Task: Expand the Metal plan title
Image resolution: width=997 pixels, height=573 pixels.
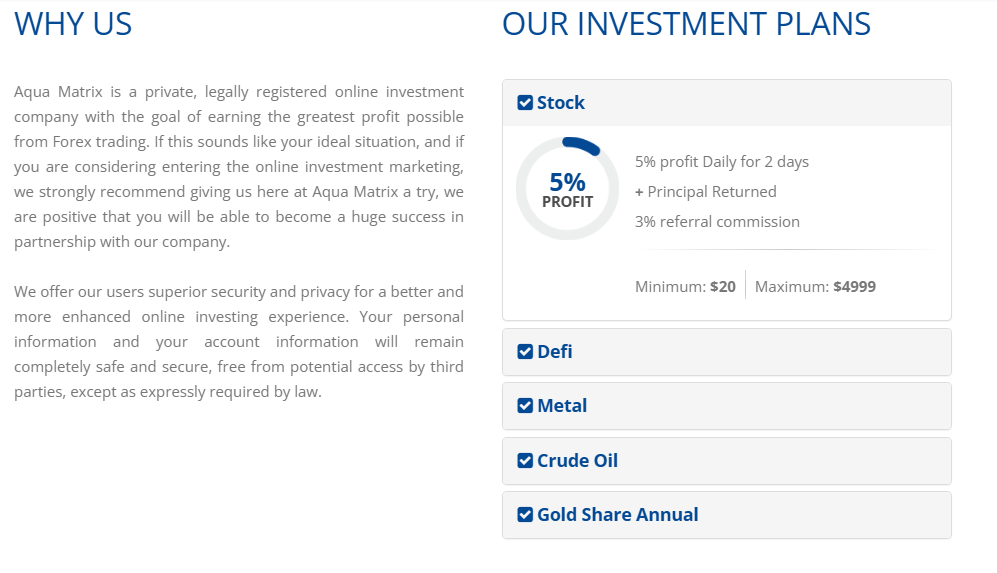Action: [562, 406]
